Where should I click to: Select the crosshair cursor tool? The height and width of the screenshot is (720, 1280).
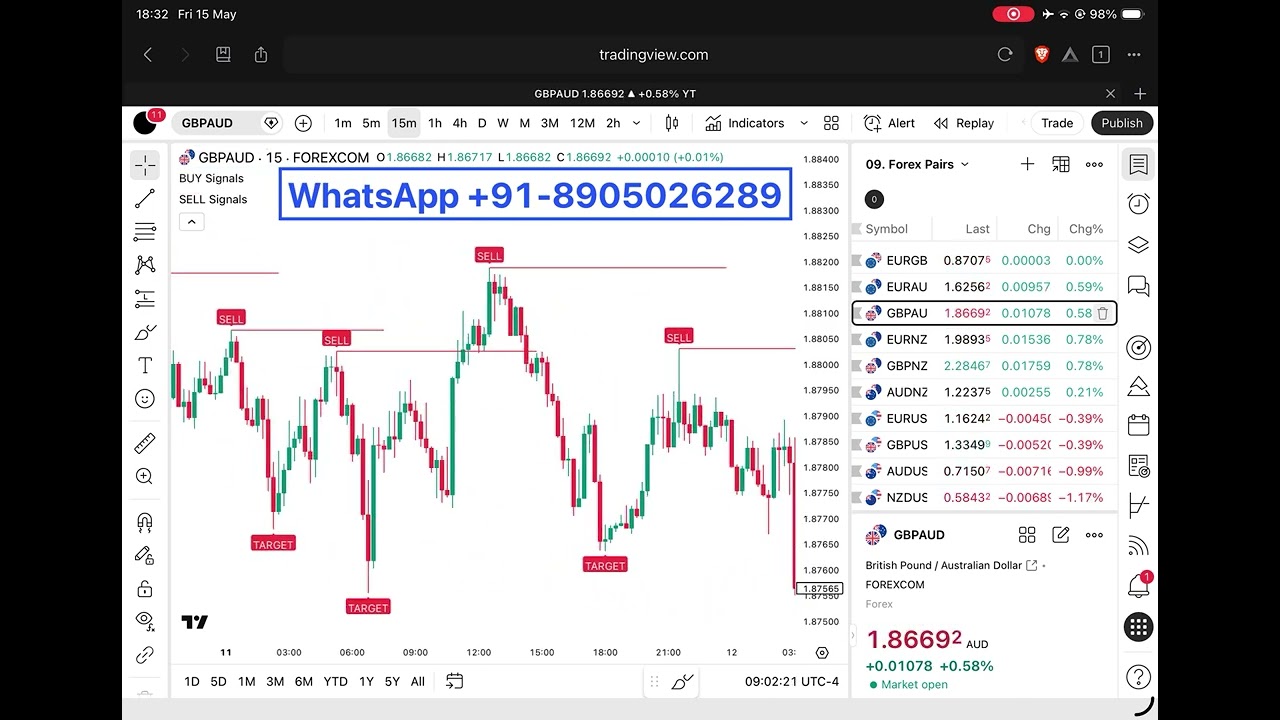[x=145, y=166]
